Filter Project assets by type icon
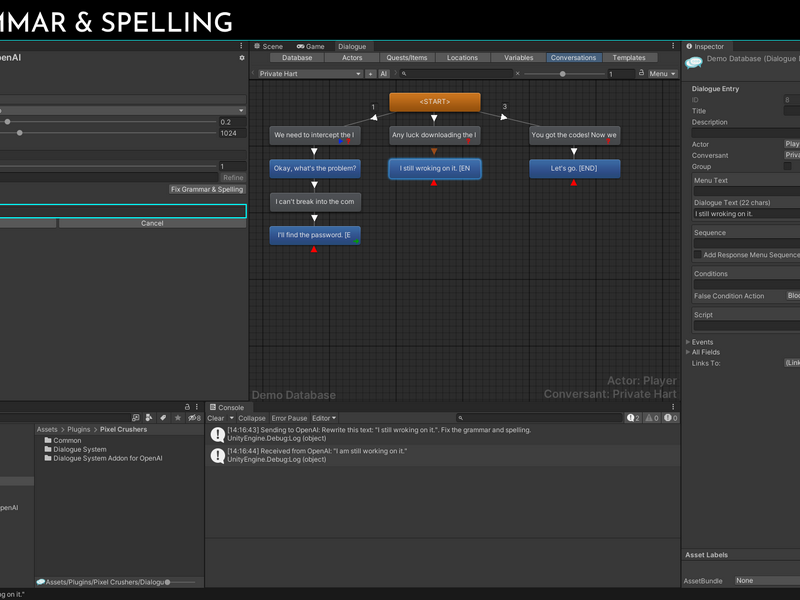This screenshot has width=800, height=600. [x=149, y=418]
